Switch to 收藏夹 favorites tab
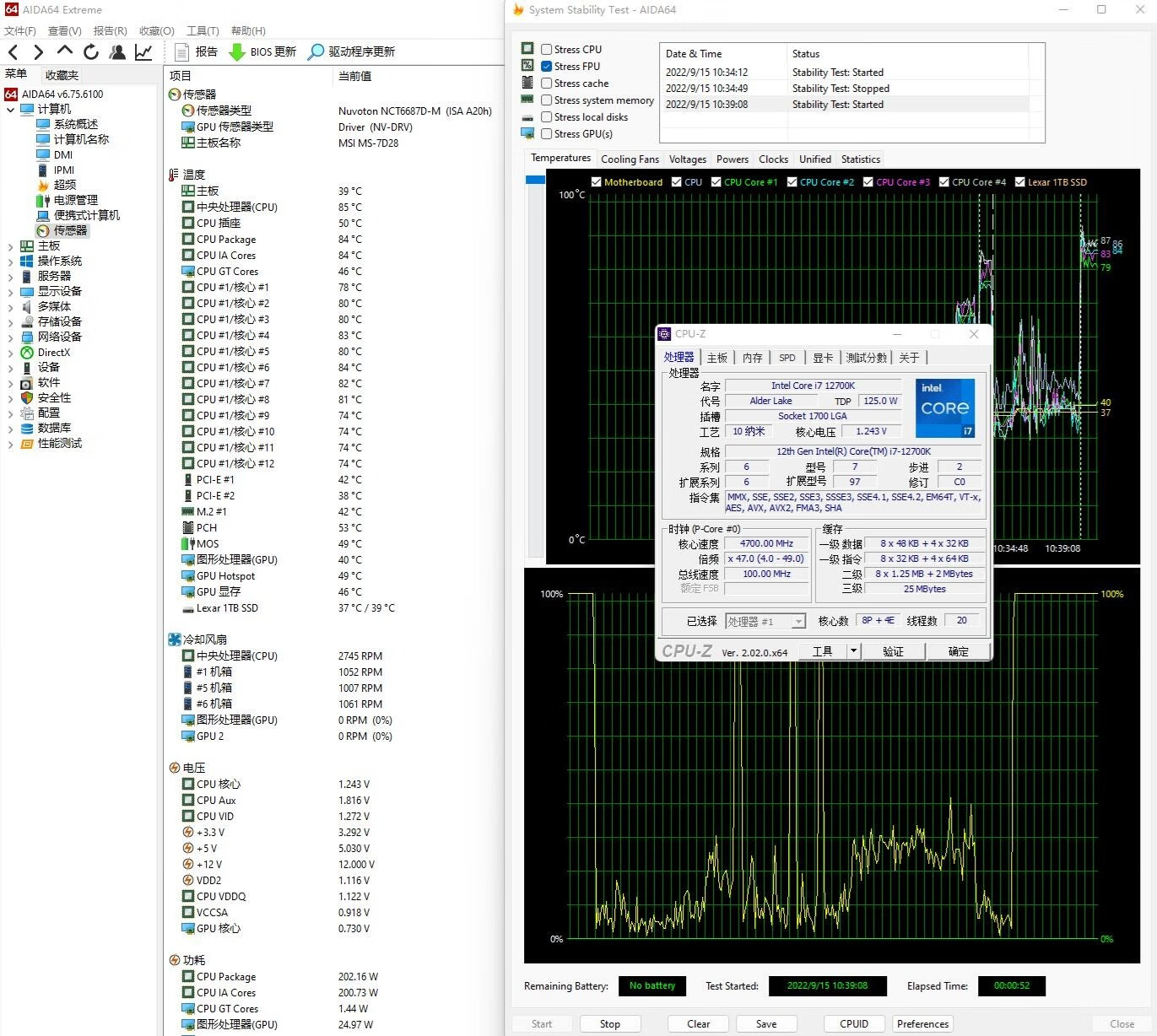This screenshot has height=1036, width=1157. [x=62, y=75]
